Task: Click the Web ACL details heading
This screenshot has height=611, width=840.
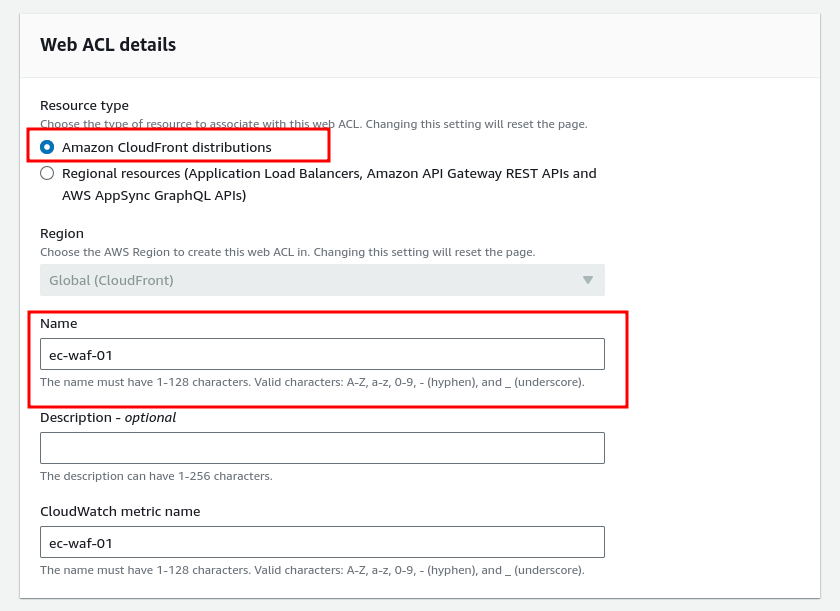Action: pyautogui.click(x=108, y=44)
